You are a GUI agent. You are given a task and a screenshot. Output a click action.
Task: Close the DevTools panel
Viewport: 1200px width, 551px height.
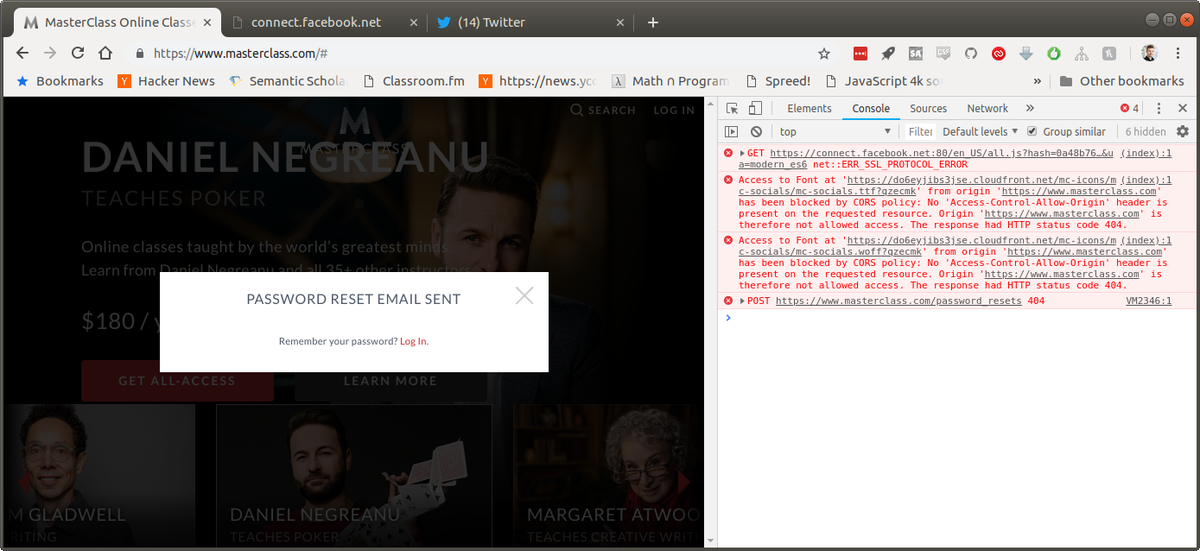coord(1184,108)
